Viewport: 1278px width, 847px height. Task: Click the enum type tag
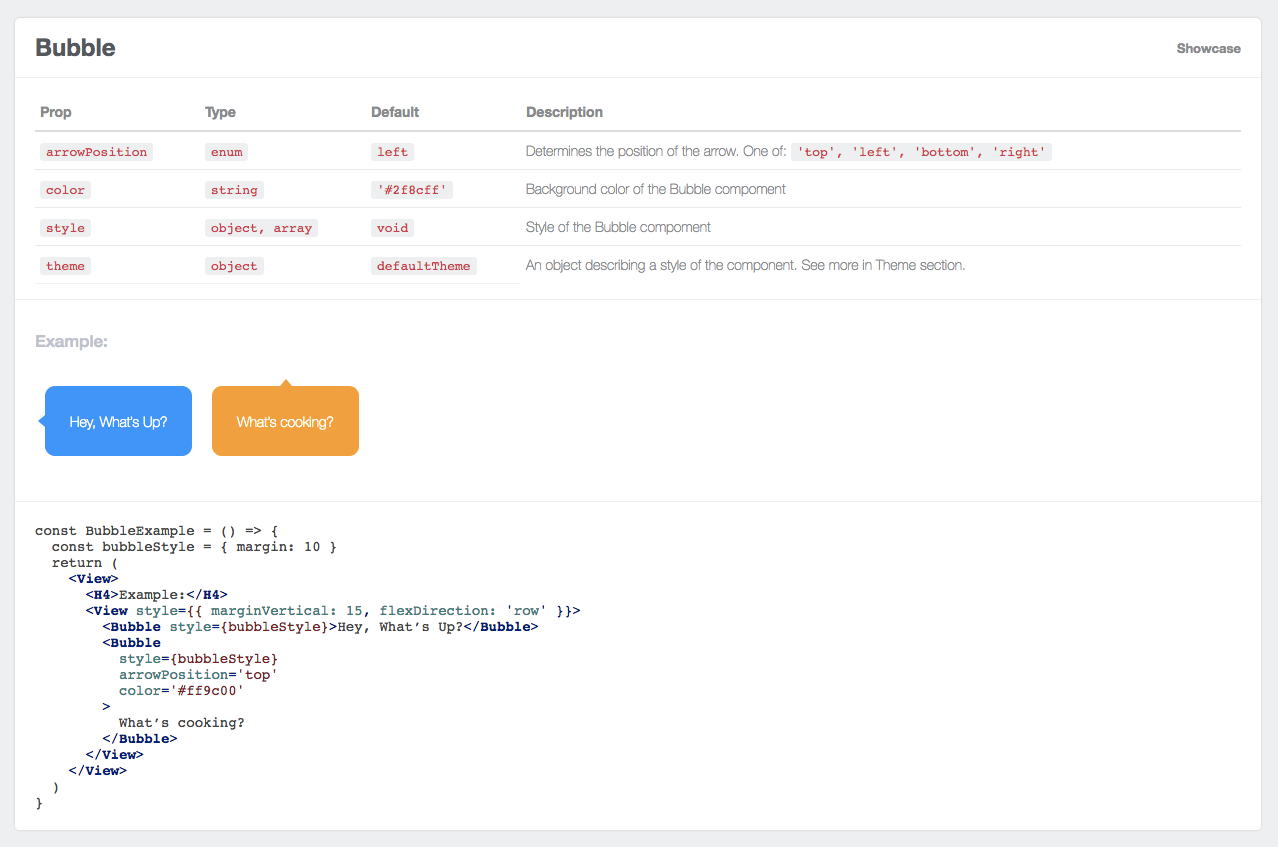[x=226, y=152]
